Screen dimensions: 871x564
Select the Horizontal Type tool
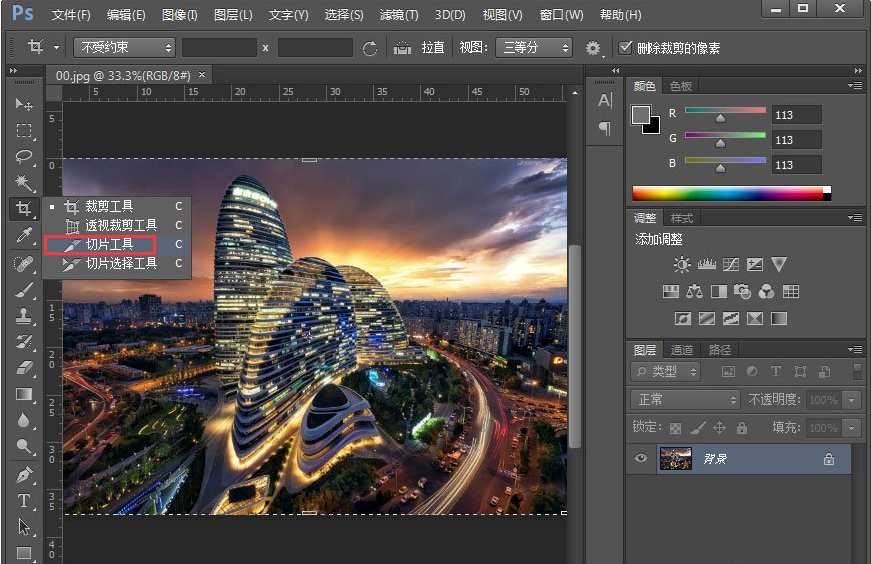coord(24,500)
